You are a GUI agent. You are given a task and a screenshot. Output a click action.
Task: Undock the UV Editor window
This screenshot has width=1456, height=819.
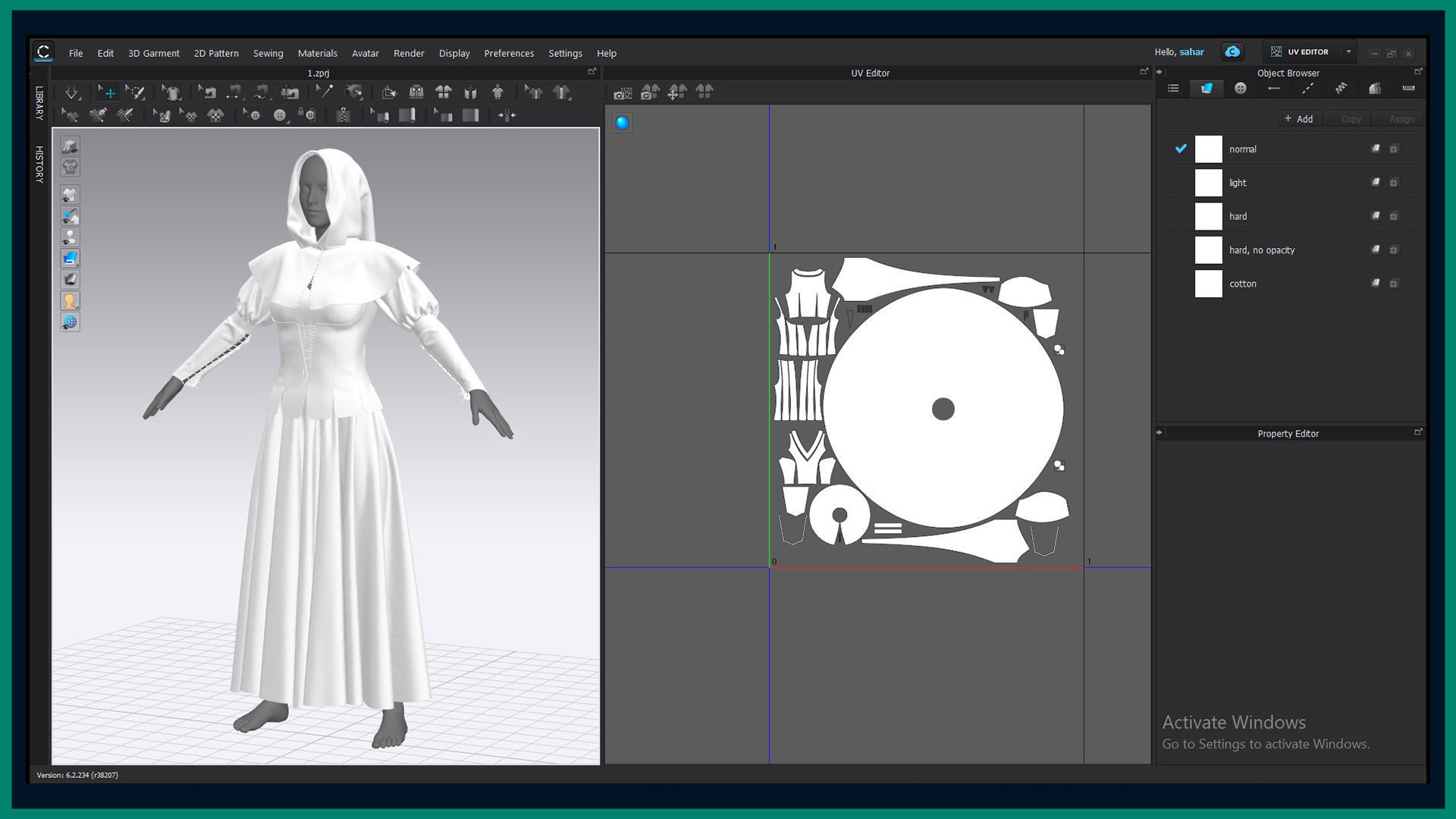[x=1144, y=71]
